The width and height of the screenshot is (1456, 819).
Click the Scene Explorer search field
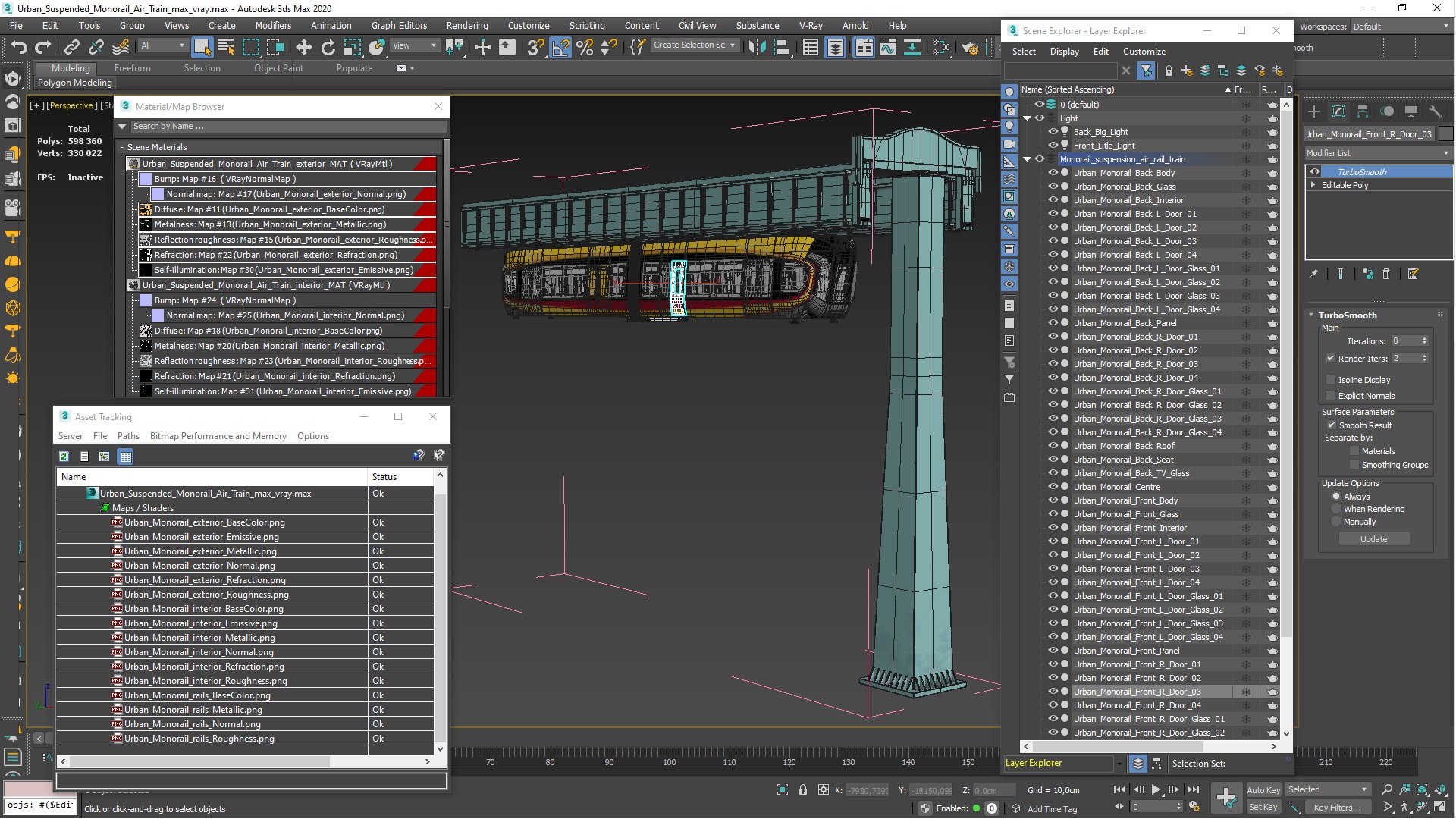[x=1060, y=71]
